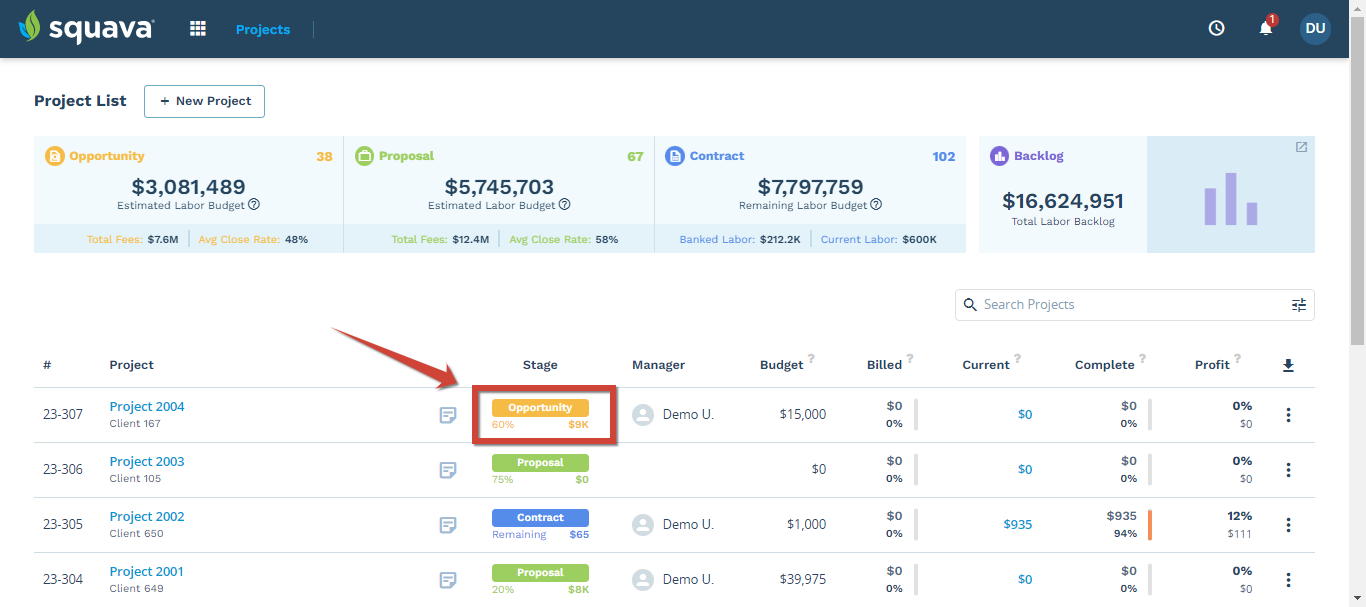
Task: Click the squava logo
Action: click(x=85, y=27)
